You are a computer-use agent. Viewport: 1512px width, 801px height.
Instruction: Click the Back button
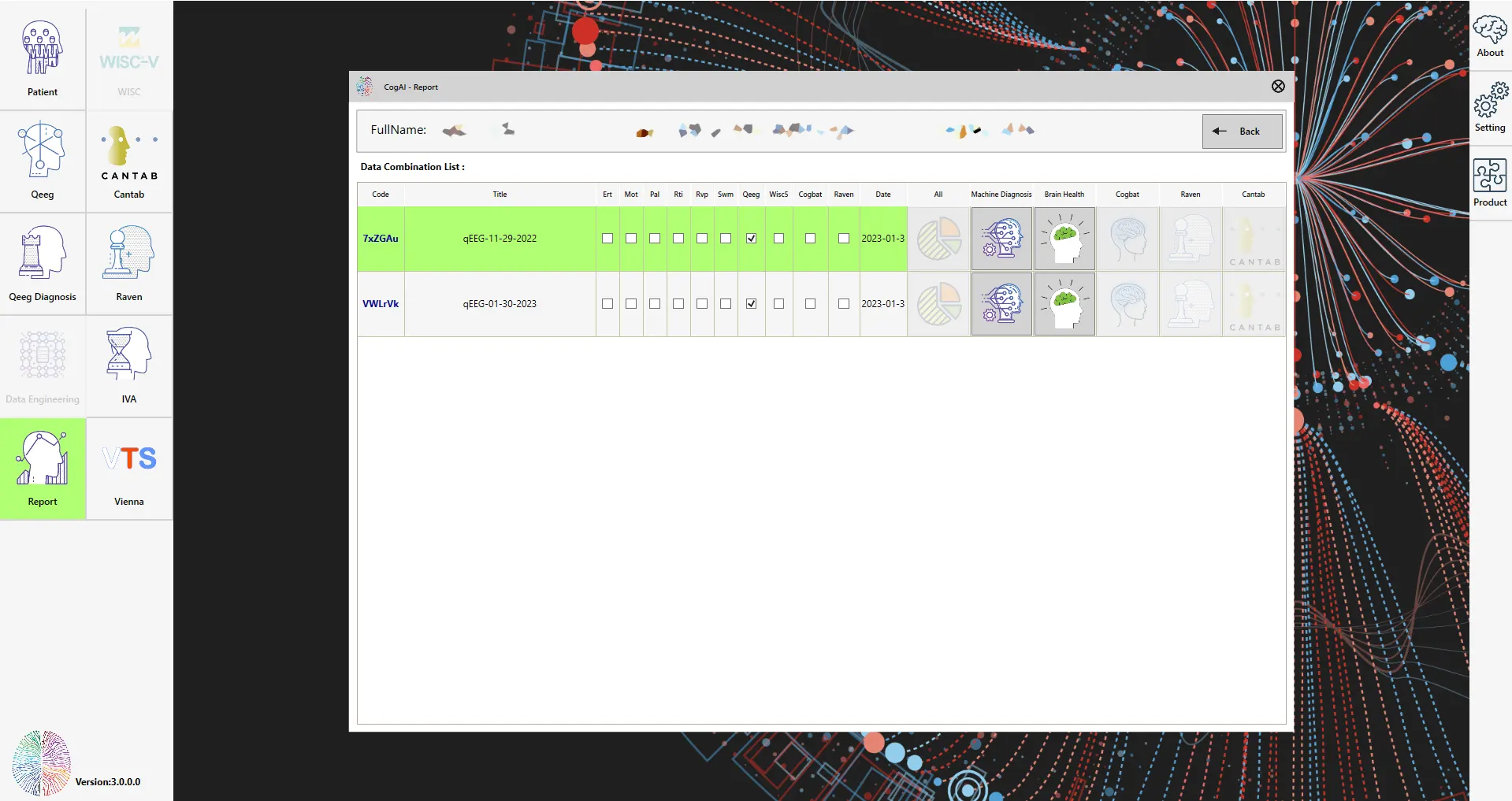1242,132
